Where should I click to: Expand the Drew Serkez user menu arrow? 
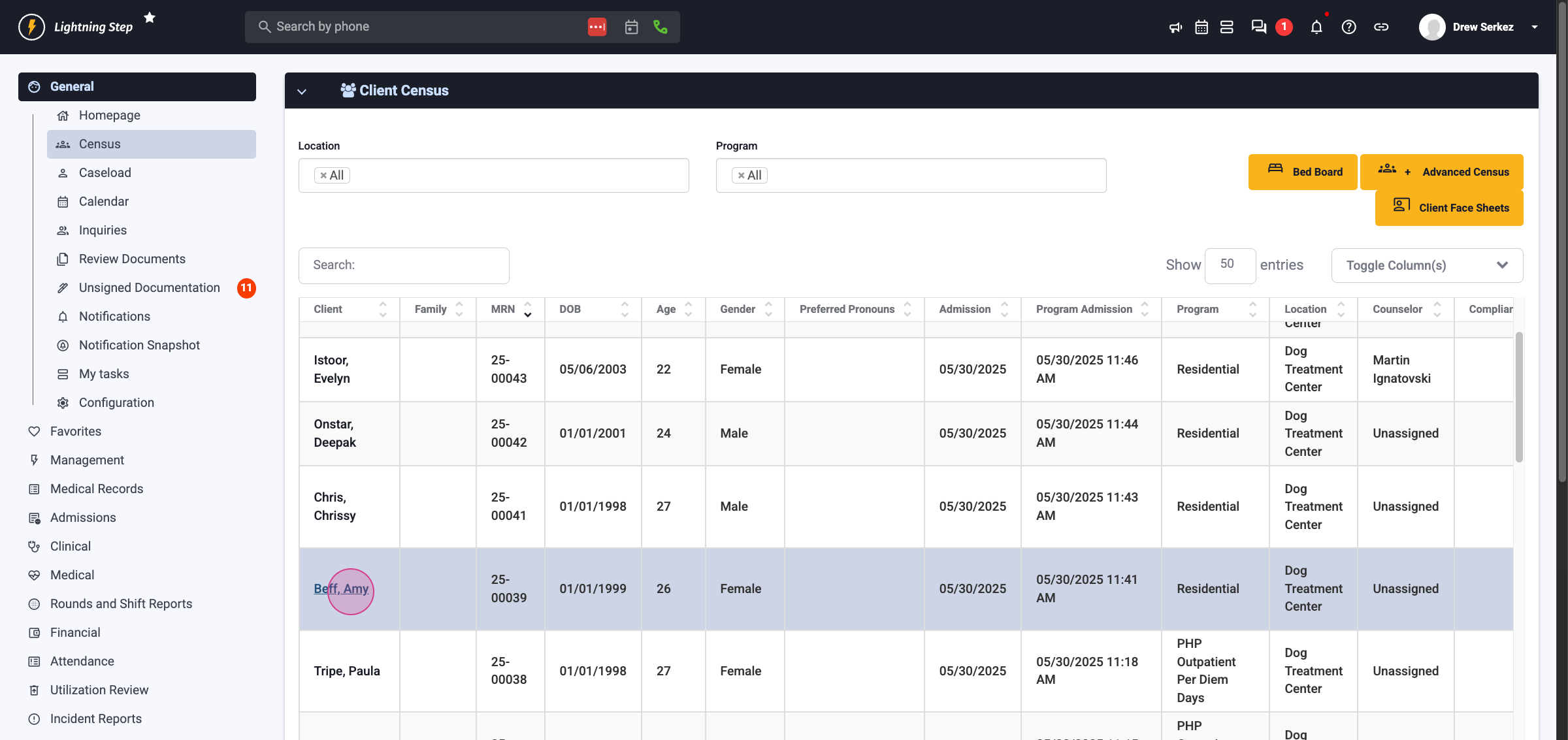tap(1535, 27)
